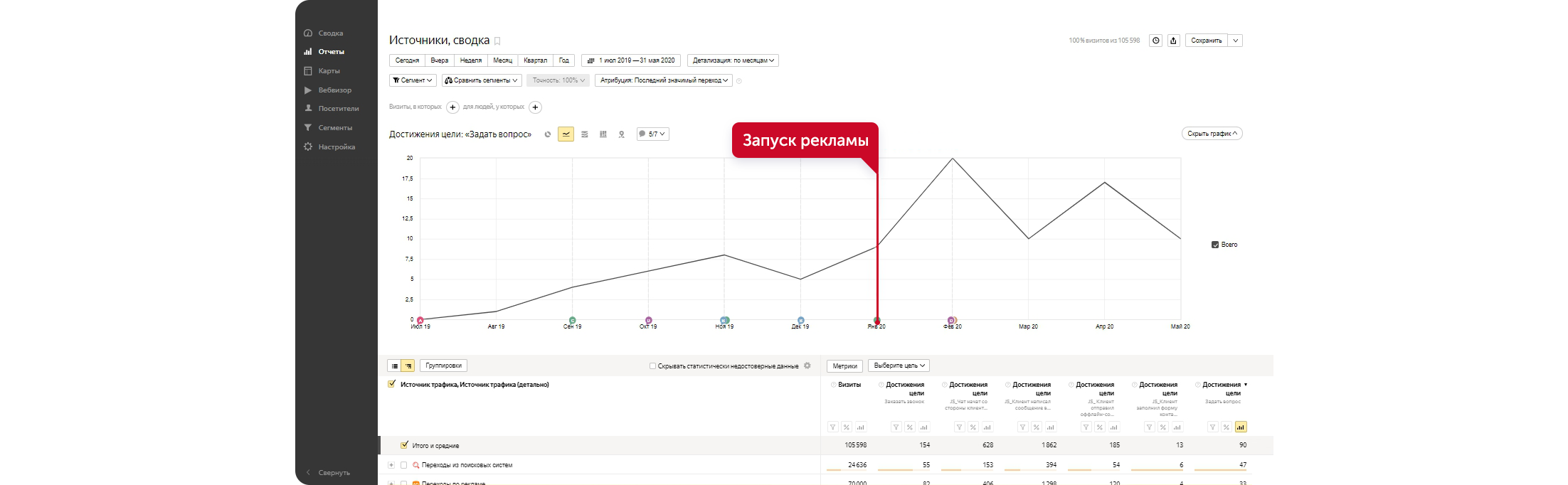Click Скрыть график to hide the chart

click(x=1212, y=134)
